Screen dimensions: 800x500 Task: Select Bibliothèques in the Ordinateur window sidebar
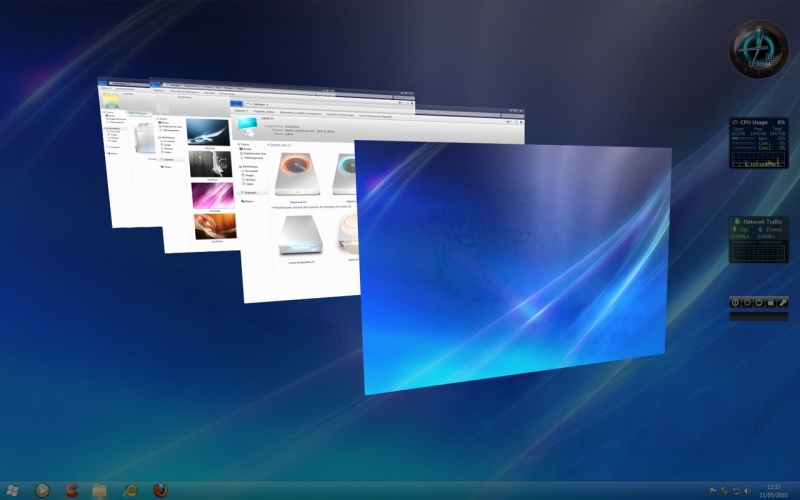coord(249,167)
